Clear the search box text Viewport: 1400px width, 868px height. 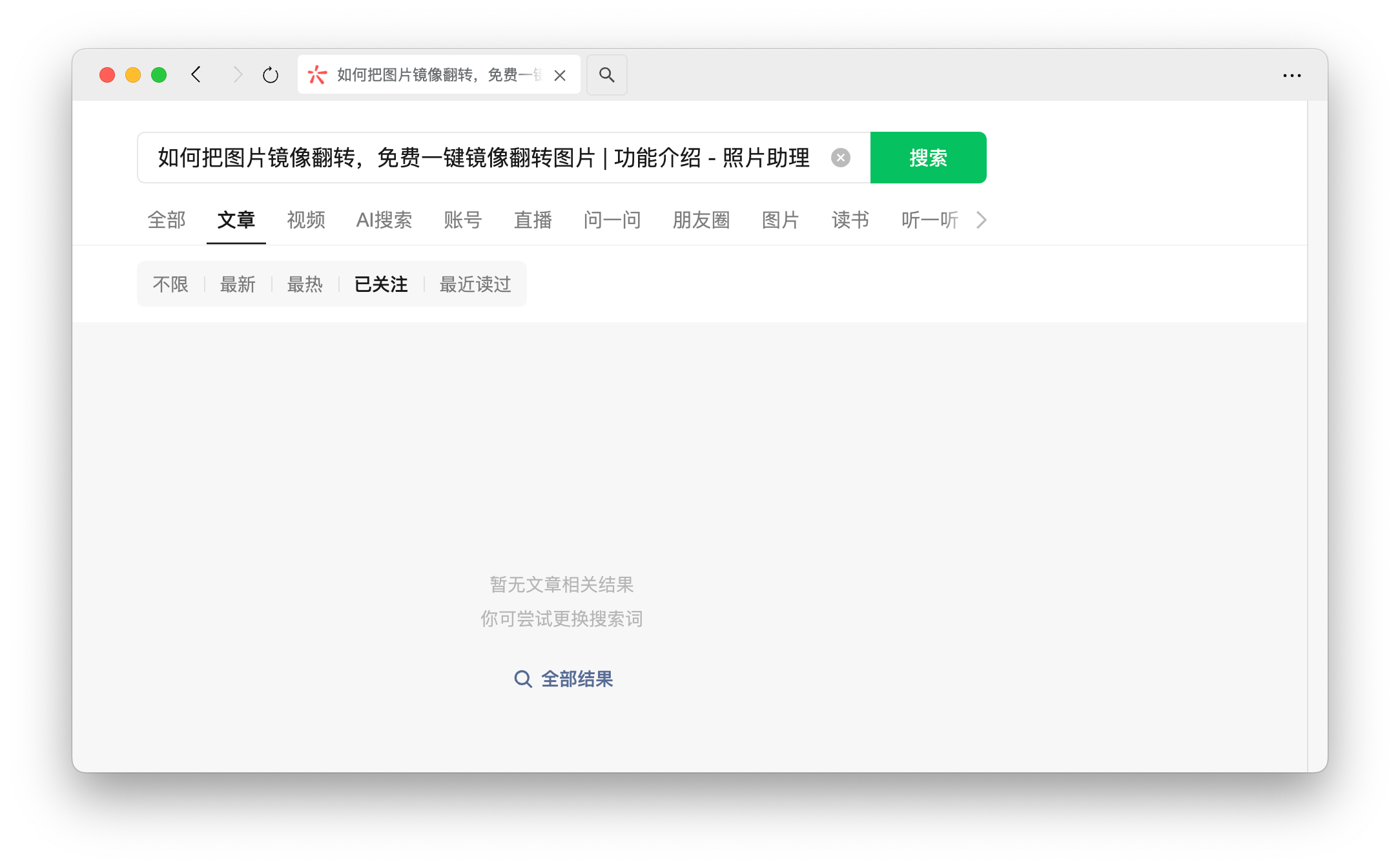(x=840, y=158)
